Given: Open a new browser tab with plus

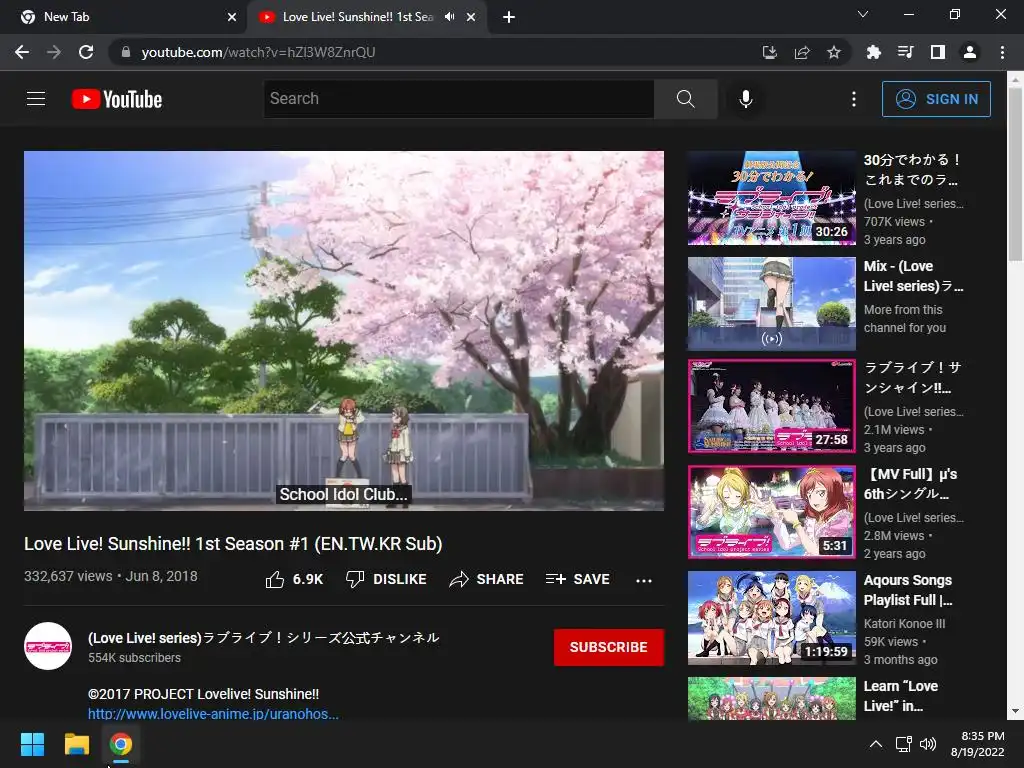Looking at the screenshot, I should (509, 17).
